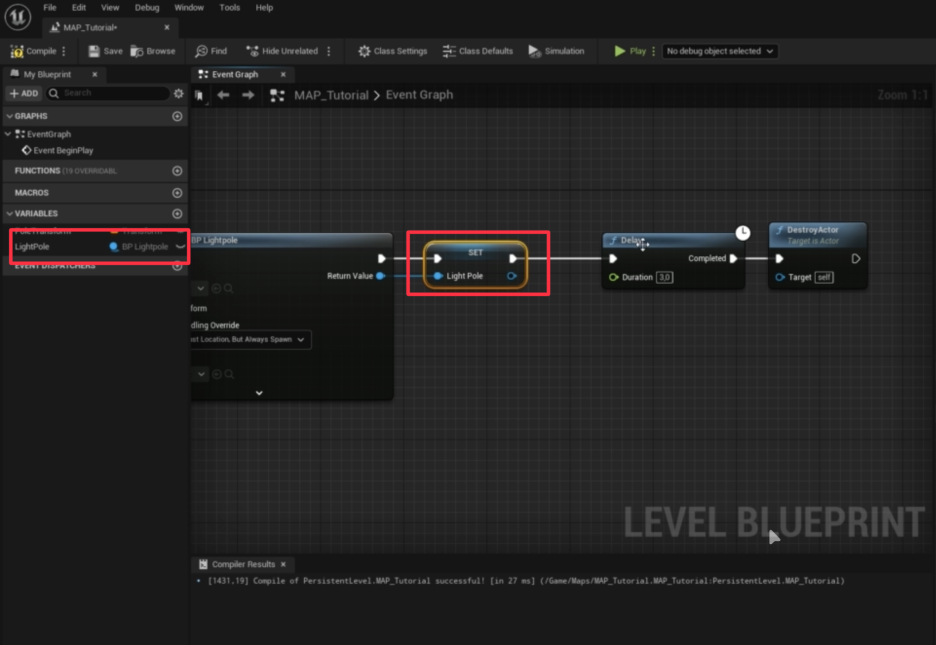Open the Tools menu
936x645 pixels.
(x=229, y=8)
